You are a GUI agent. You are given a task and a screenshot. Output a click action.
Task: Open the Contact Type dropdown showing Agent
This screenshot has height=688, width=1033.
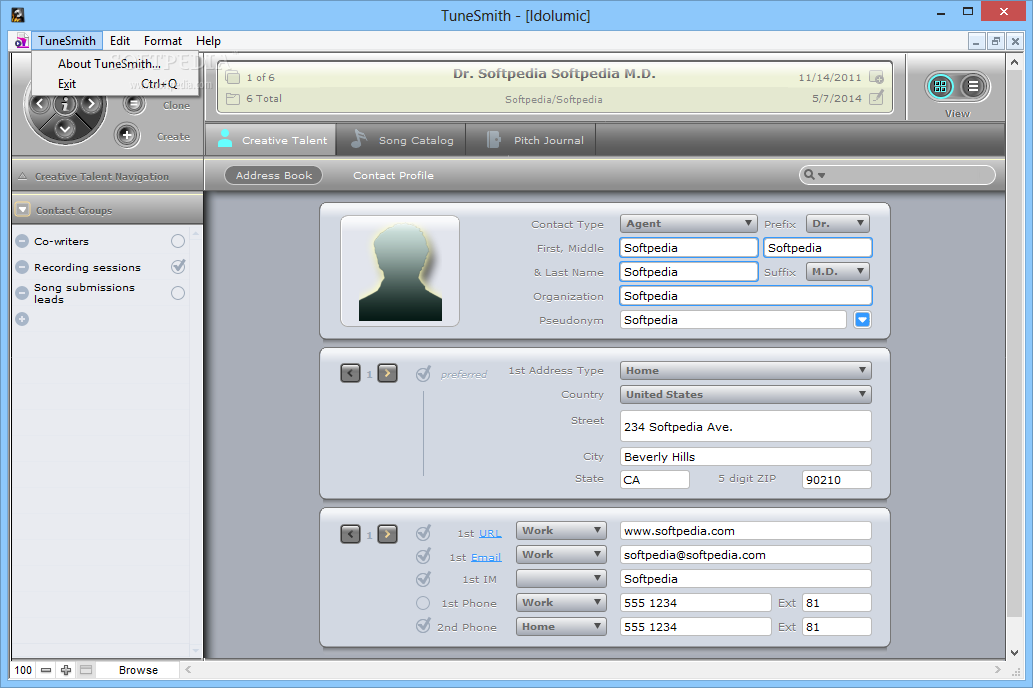pyautogui.click(x=688, y=223)
